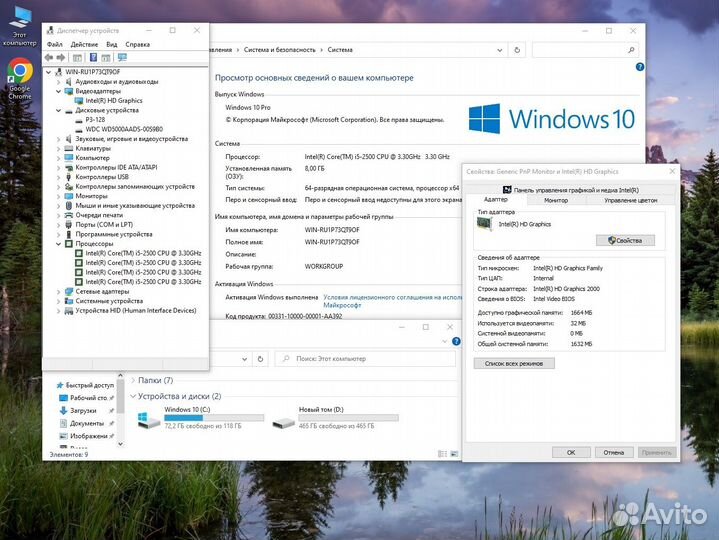Open the Действие menu

coord(84,44)
